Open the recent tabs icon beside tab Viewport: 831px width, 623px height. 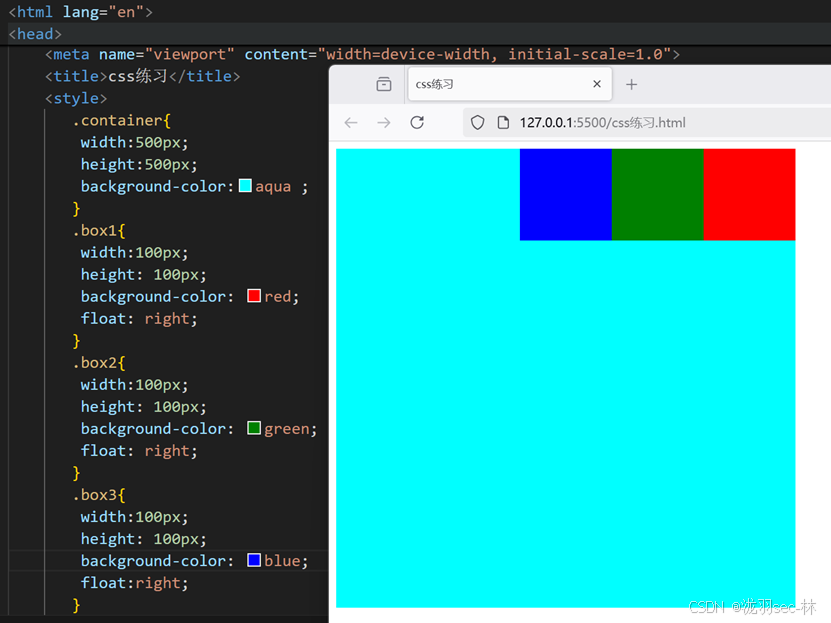[384, 84]
